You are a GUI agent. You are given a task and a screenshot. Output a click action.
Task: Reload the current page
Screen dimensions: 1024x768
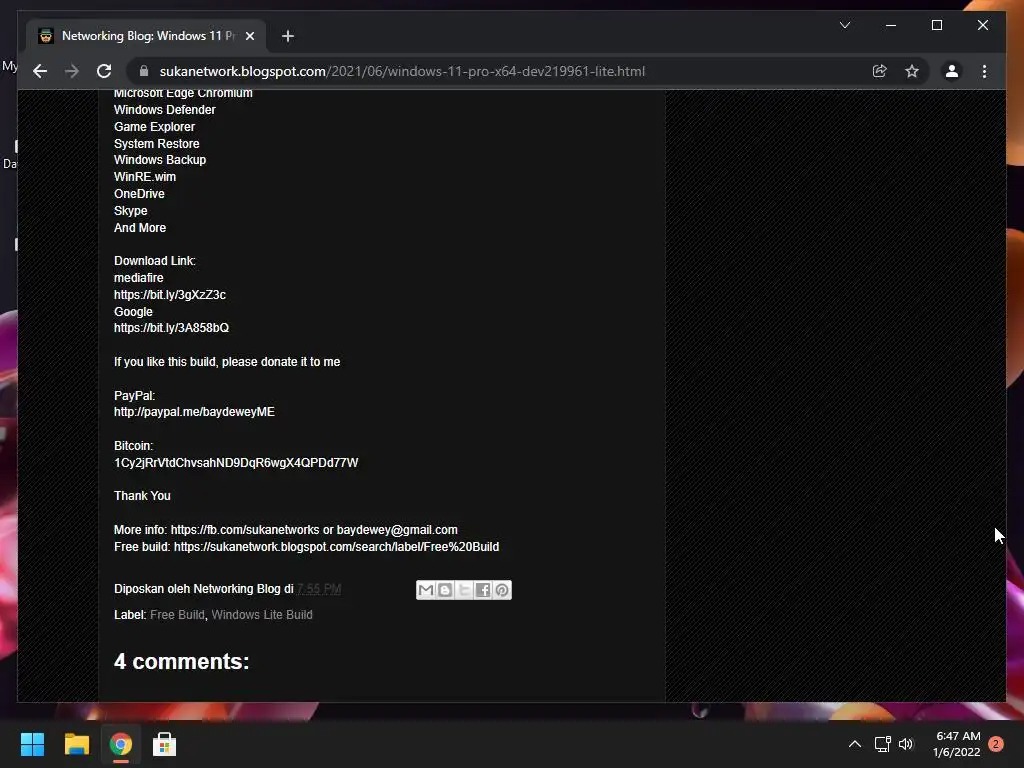point(104,71)
